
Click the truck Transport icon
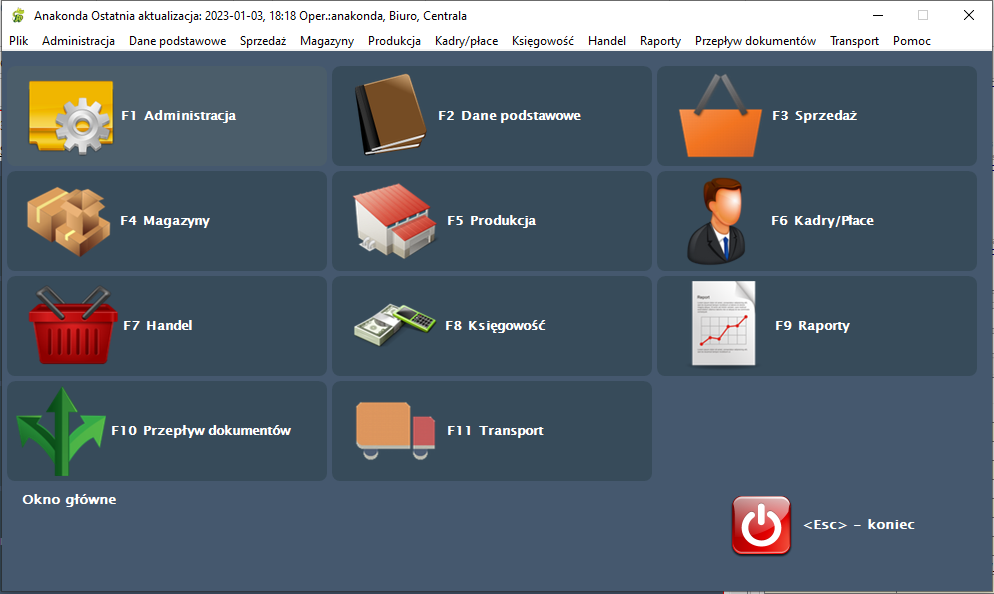396,430
